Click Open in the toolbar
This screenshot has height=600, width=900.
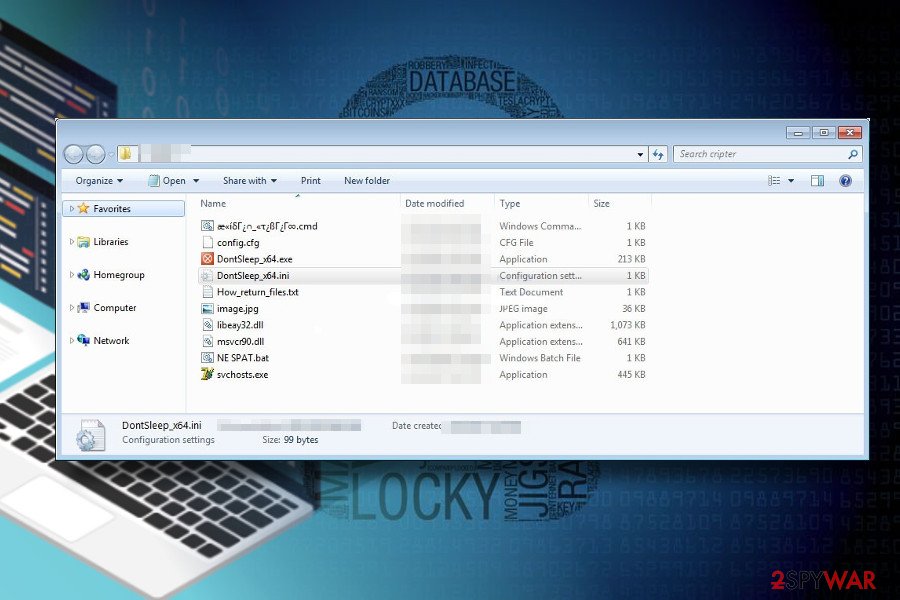coord(173,181)
